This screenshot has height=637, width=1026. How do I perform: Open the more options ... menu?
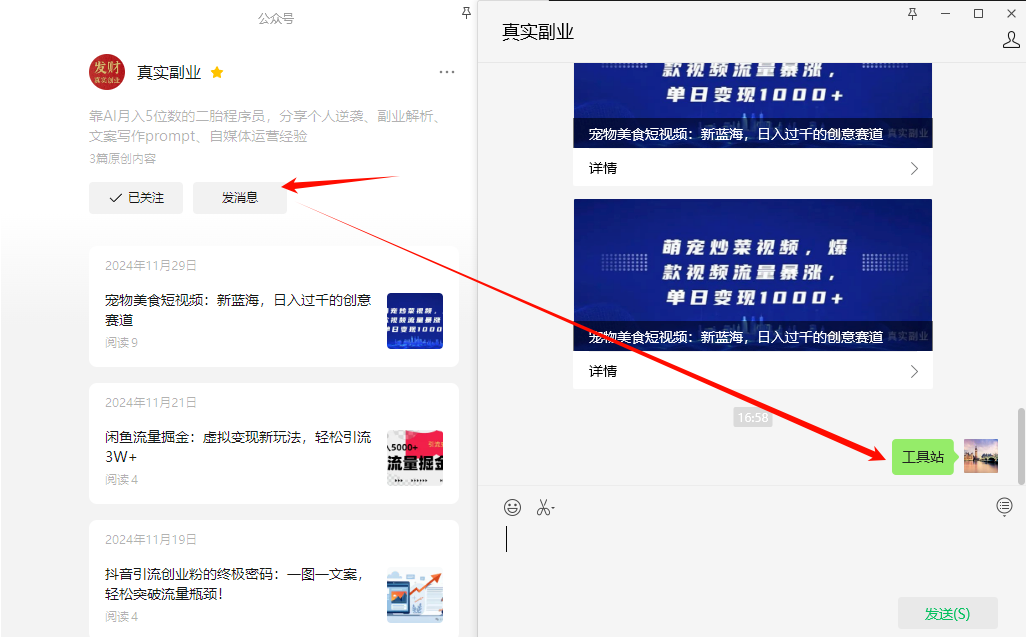(x=447, y=71)
